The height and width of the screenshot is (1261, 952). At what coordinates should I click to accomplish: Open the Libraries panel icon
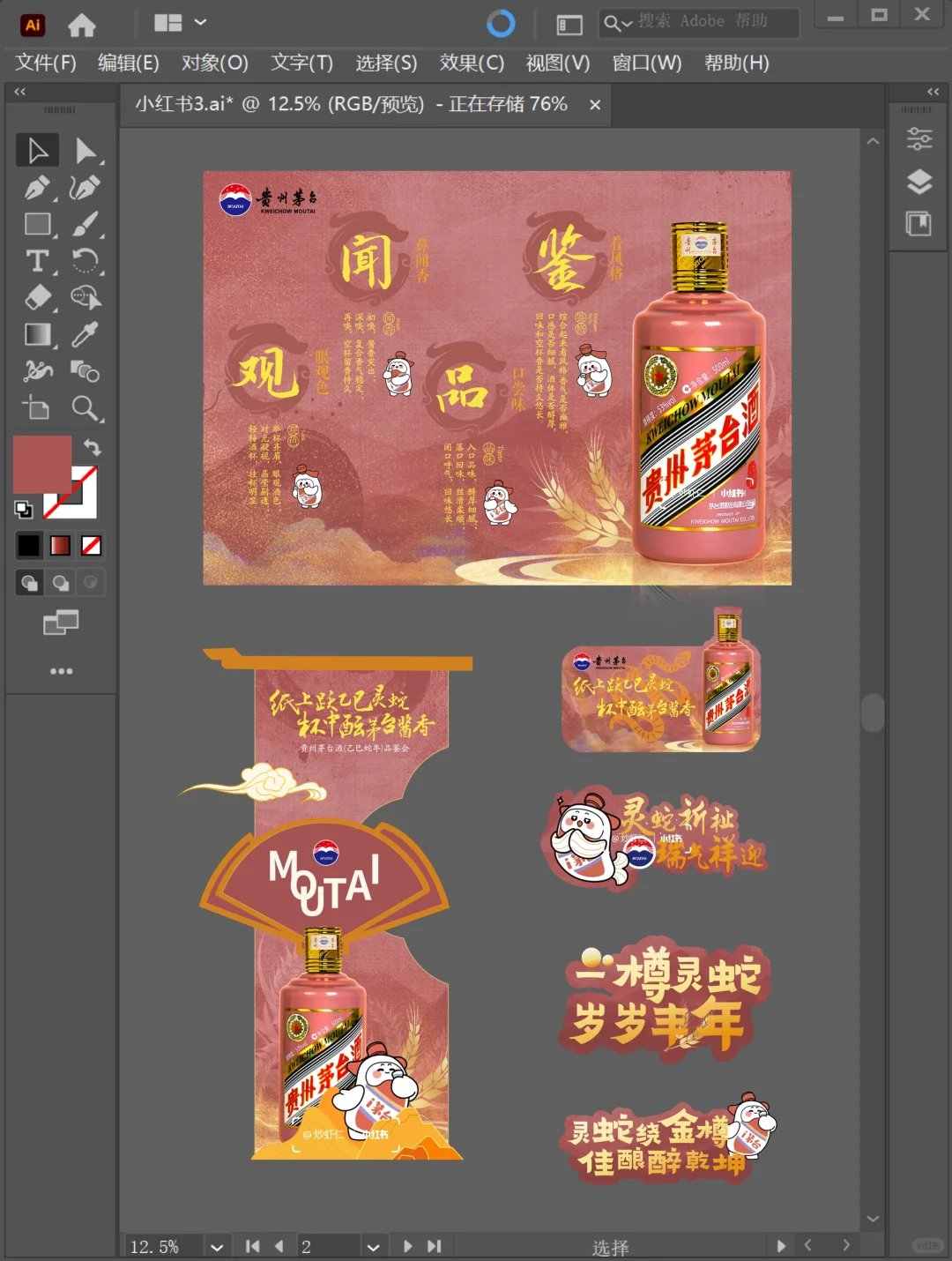click(x=919, y=223)
